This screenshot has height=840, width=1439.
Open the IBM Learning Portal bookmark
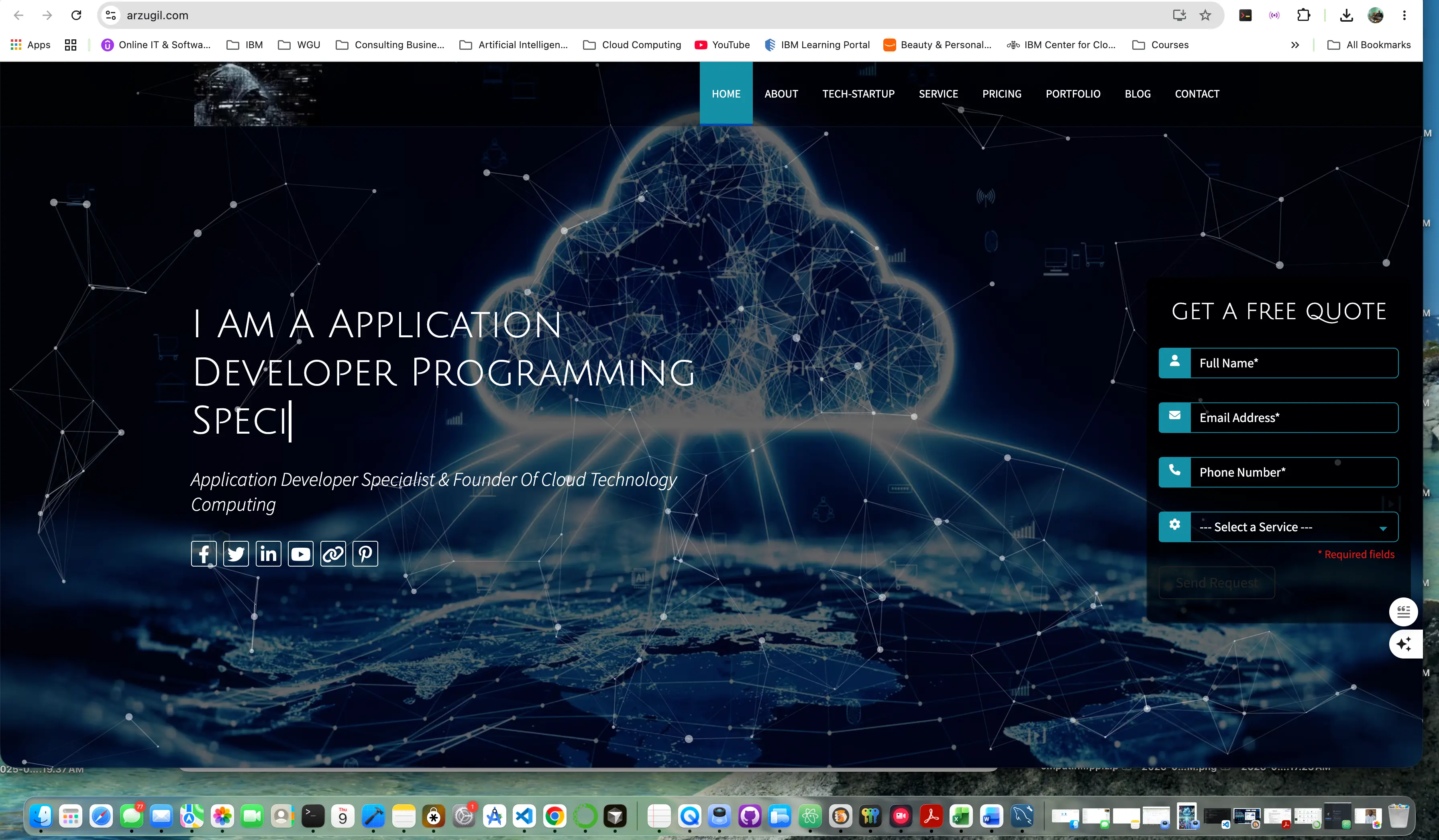tap(817, 45)
